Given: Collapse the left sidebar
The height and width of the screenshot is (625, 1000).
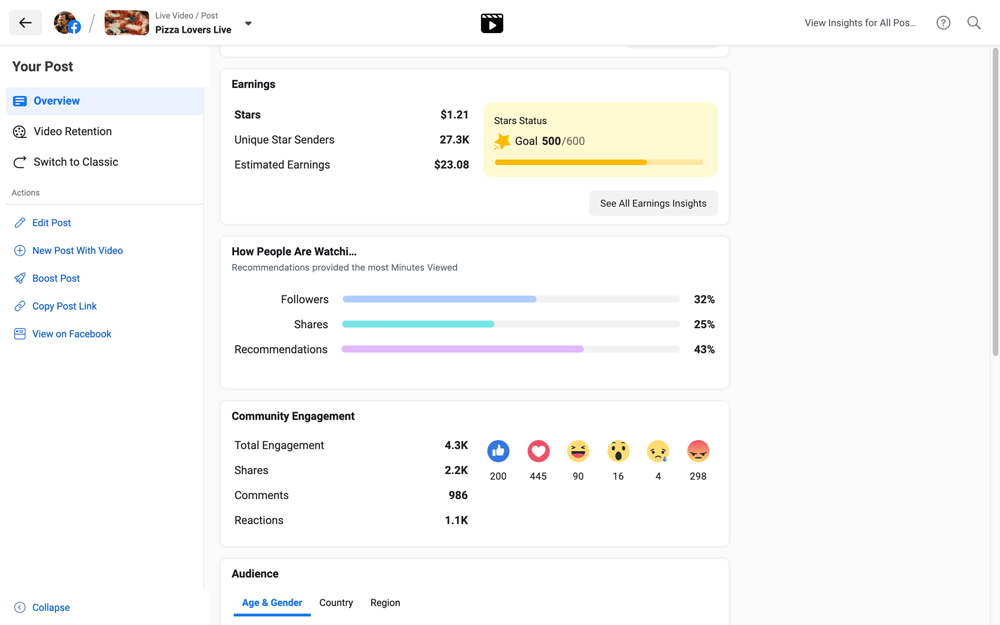Looking at the screenshot, I should pyautogui.click(x=42, y=607).
